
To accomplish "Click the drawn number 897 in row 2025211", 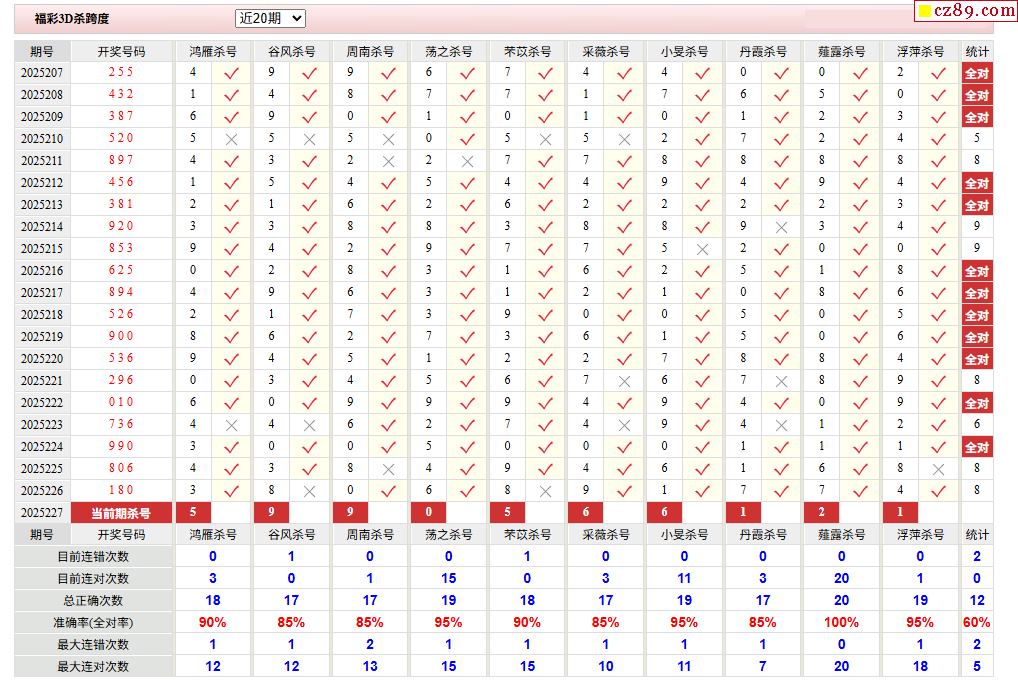I will [121, 160].
